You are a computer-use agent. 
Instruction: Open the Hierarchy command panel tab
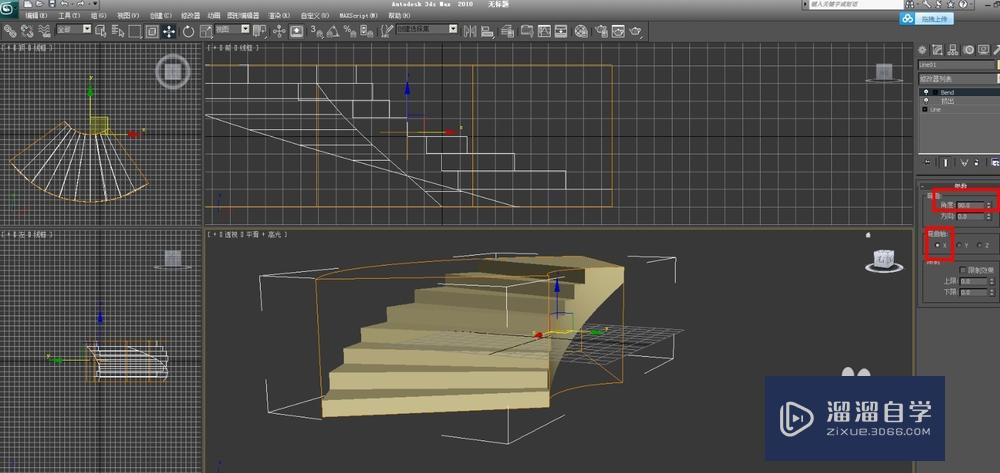point(952,50)
